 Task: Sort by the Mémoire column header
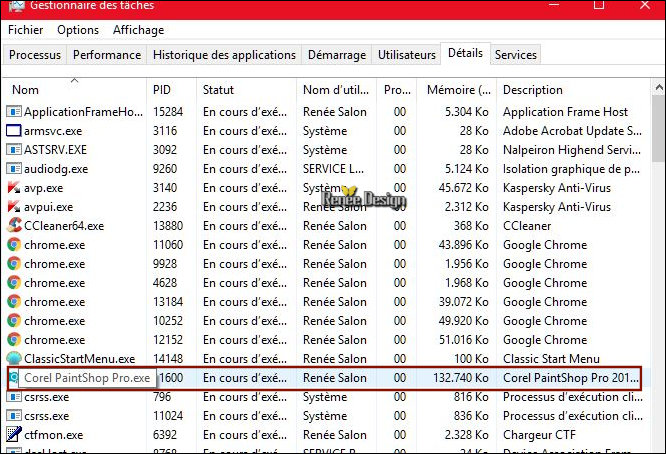pyautogui.click(x=457, y=90)
